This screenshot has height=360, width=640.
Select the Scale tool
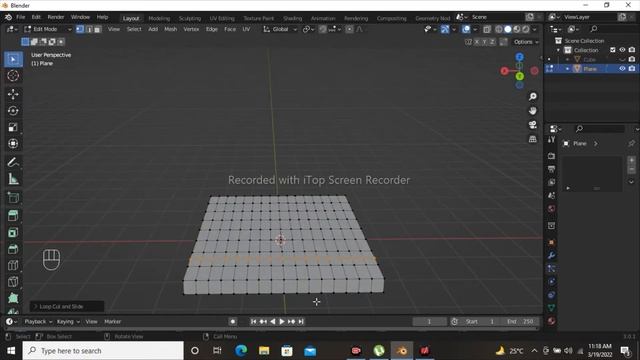(13, 127)
